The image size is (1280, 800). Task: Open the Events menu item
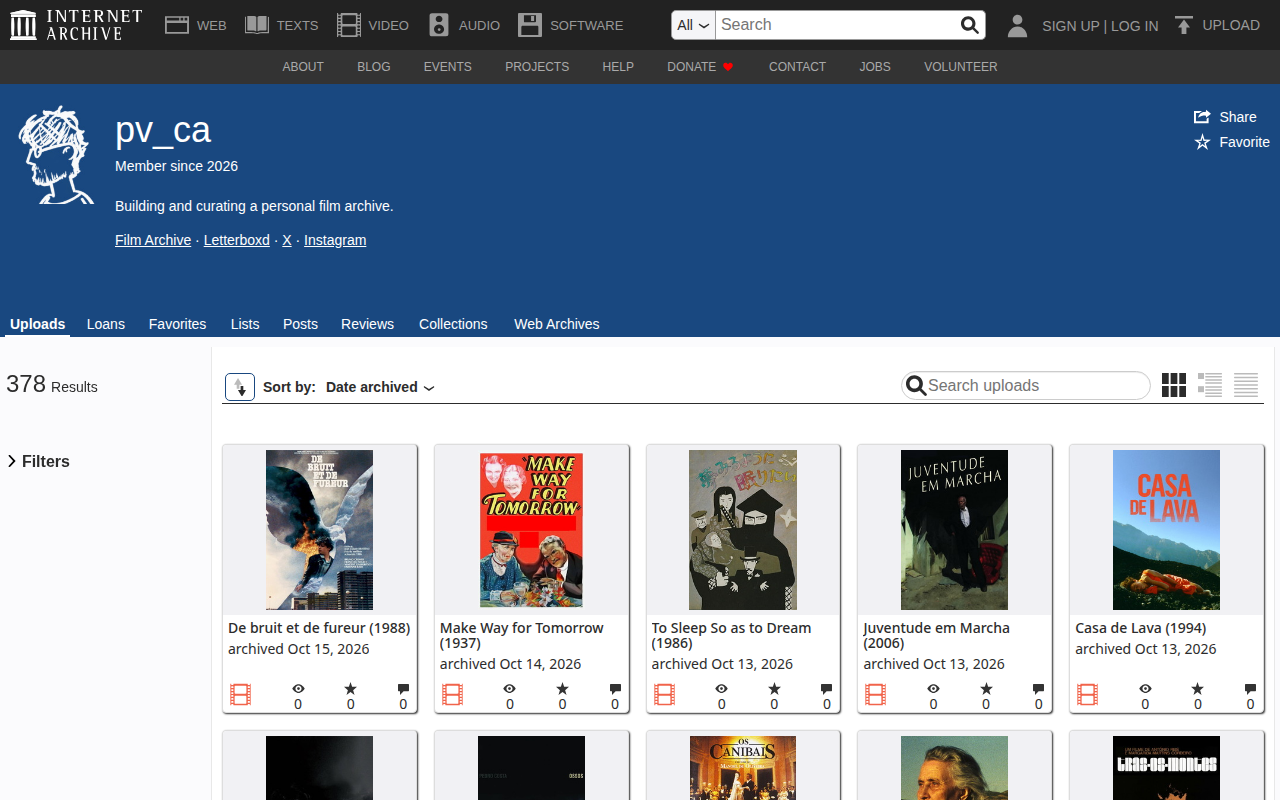tap(447, 67)
